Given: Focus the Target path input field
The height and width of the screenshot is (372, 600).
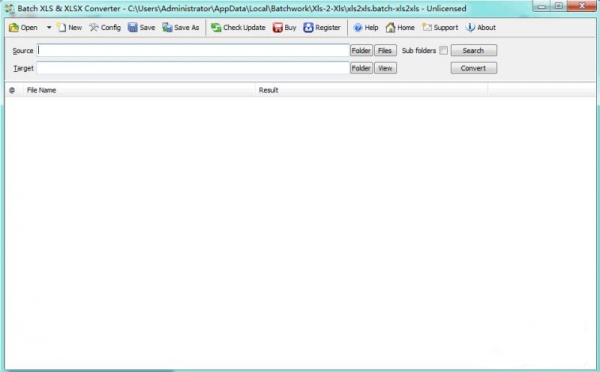Looking at the screenshot, I should point(193,68).
